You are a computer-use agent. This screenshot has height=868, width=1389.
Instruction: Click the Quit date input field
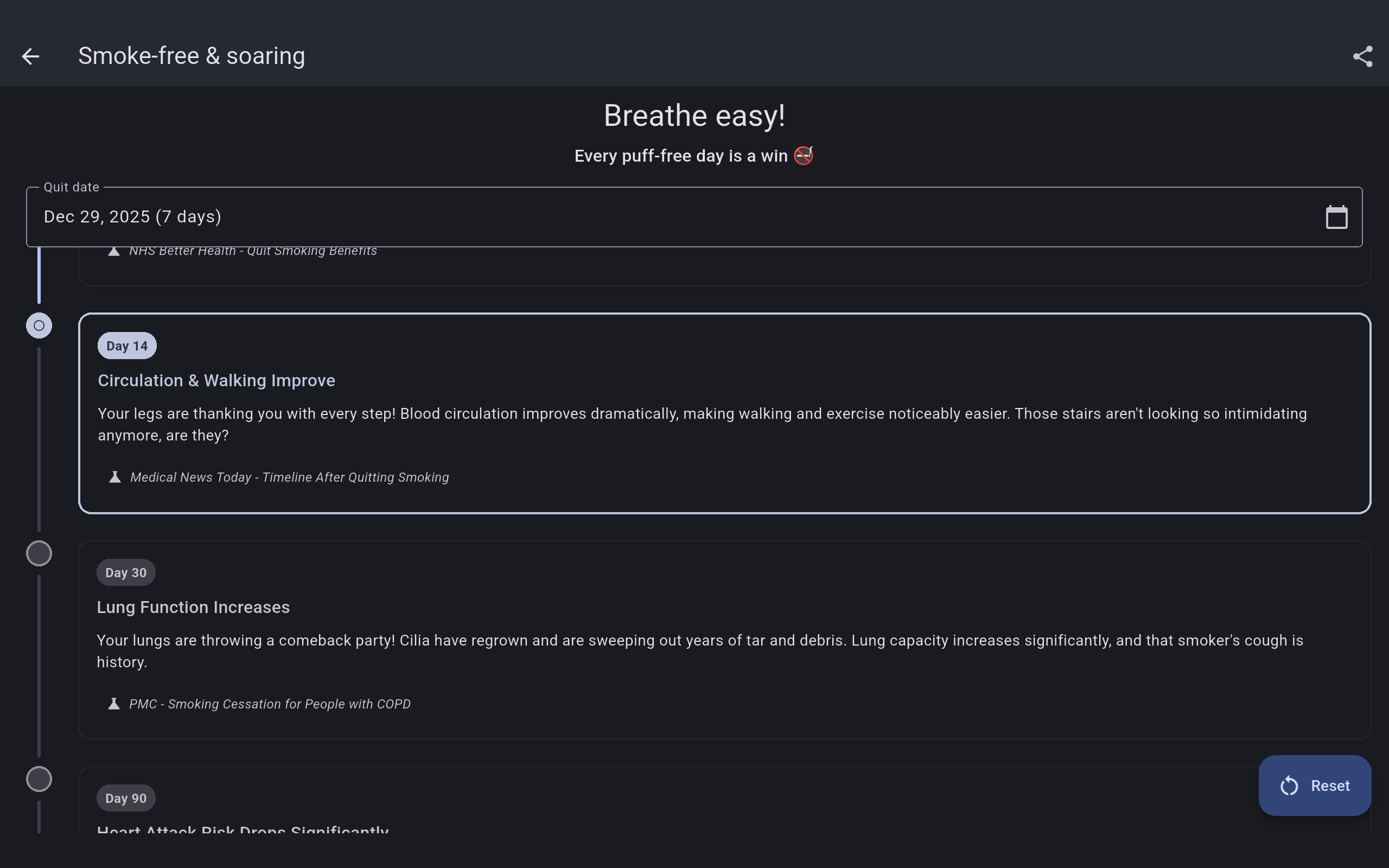(632, 217)
